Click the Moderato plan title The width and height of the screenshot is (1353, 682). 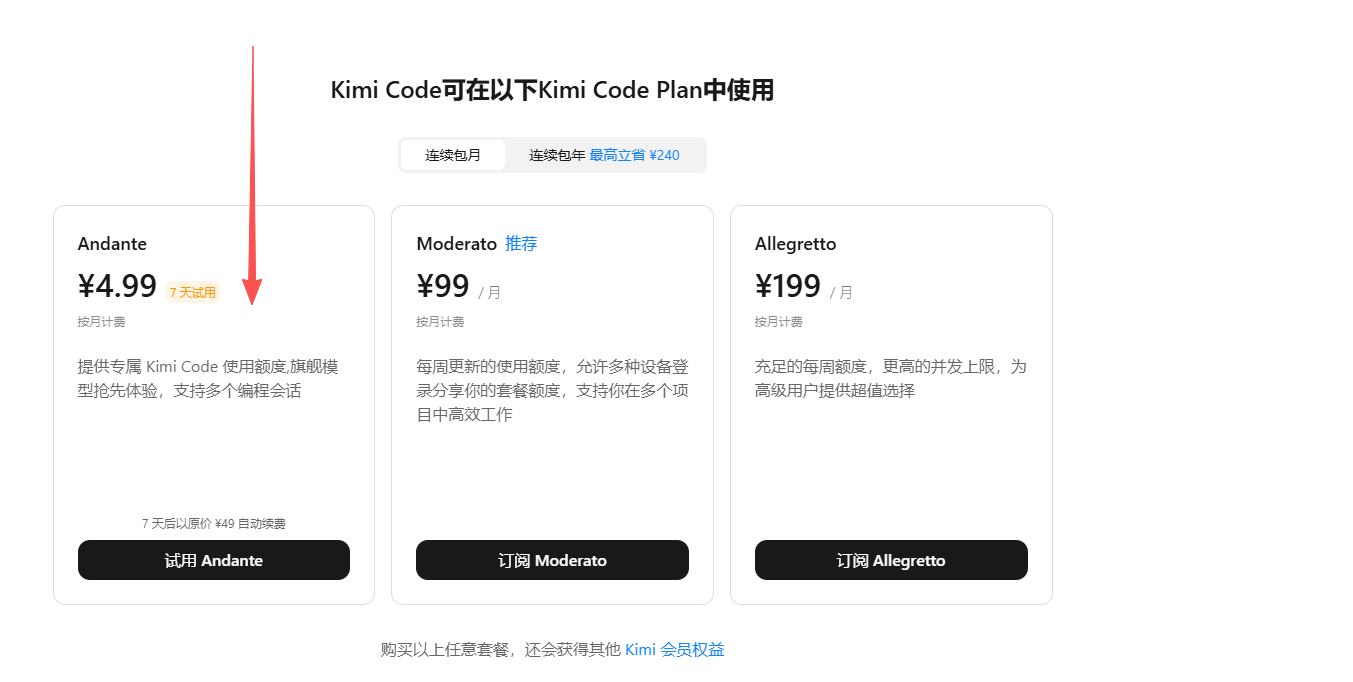tap(456, 244)
